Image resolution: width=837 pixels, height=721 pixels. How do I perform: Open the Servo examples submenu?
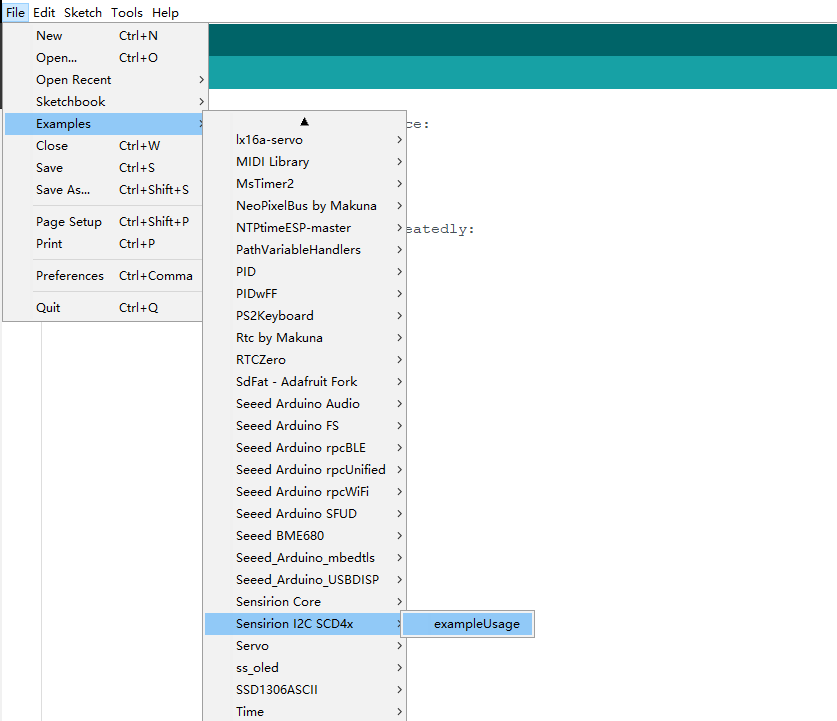[305, 646]
